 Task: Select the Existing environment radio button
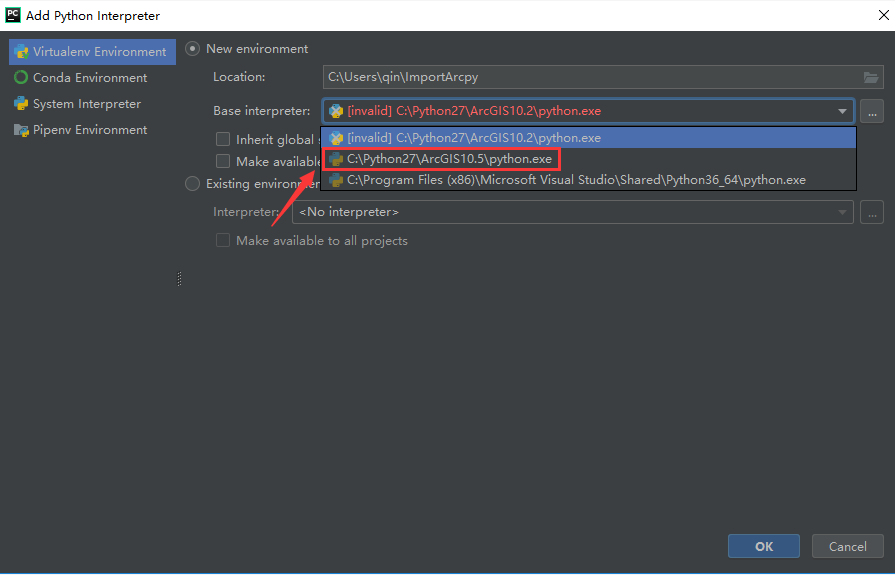tap(193, 184)
